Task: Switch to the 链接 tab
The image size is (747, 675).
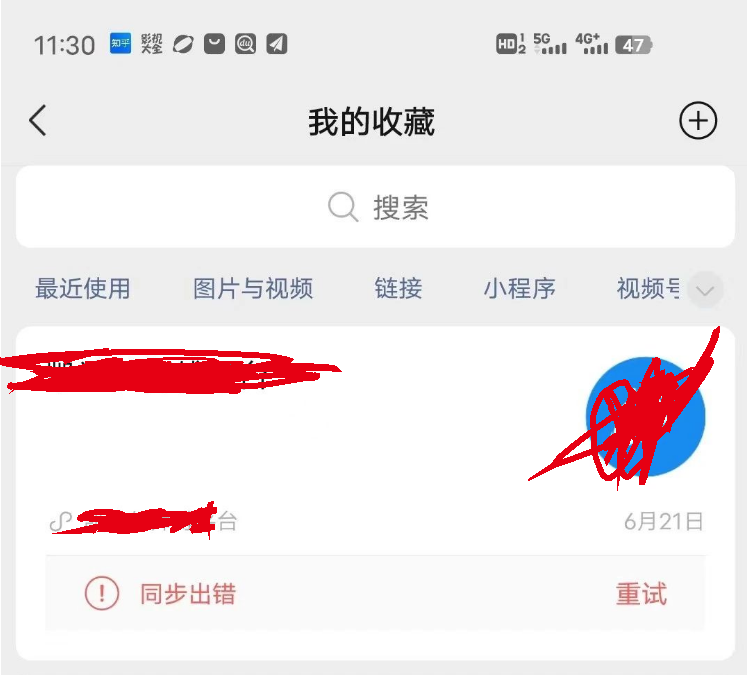Action: pos(398,289)
